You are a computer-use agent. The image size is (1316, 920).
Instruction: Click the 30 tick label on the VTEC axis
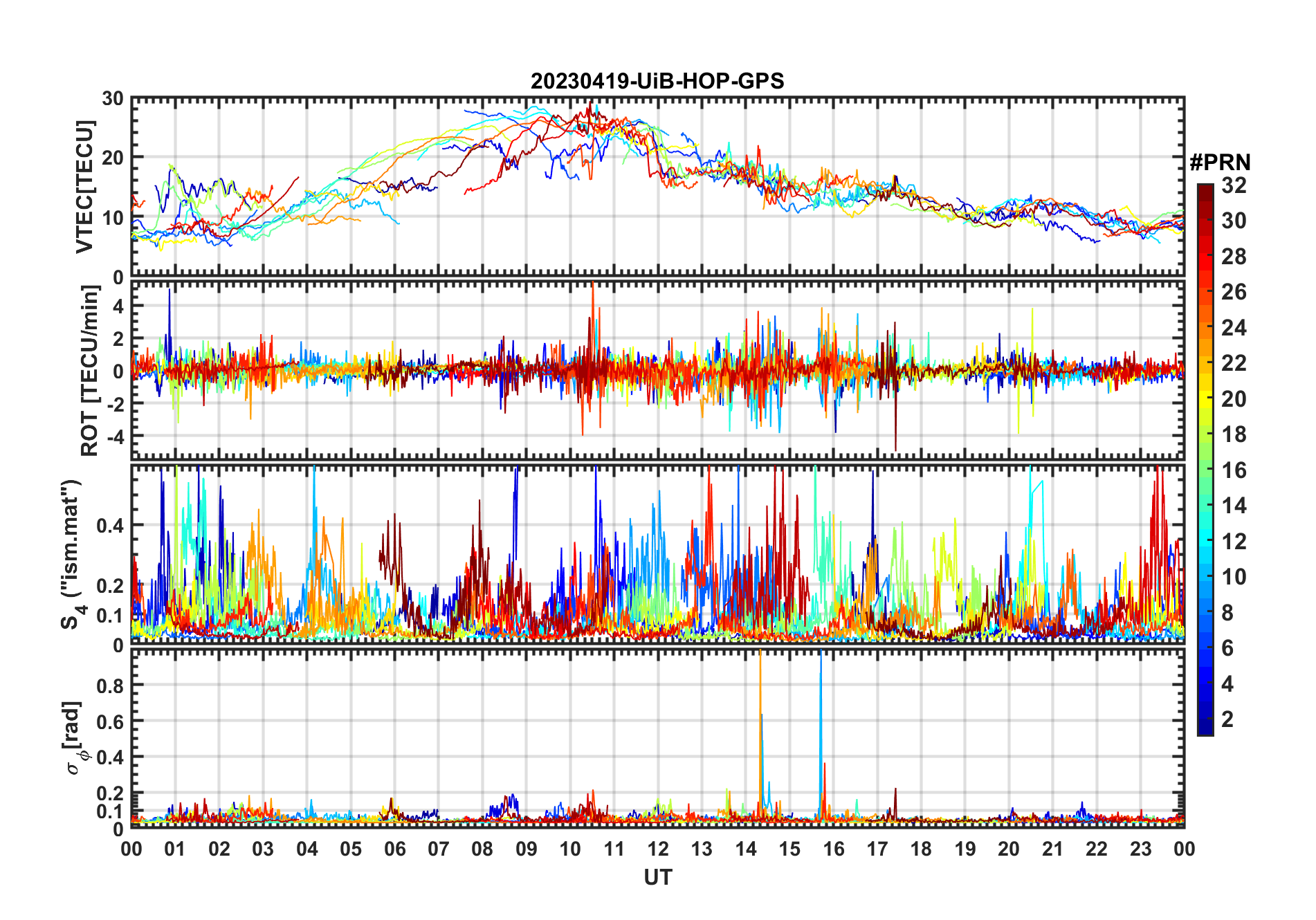click(113, 99)
